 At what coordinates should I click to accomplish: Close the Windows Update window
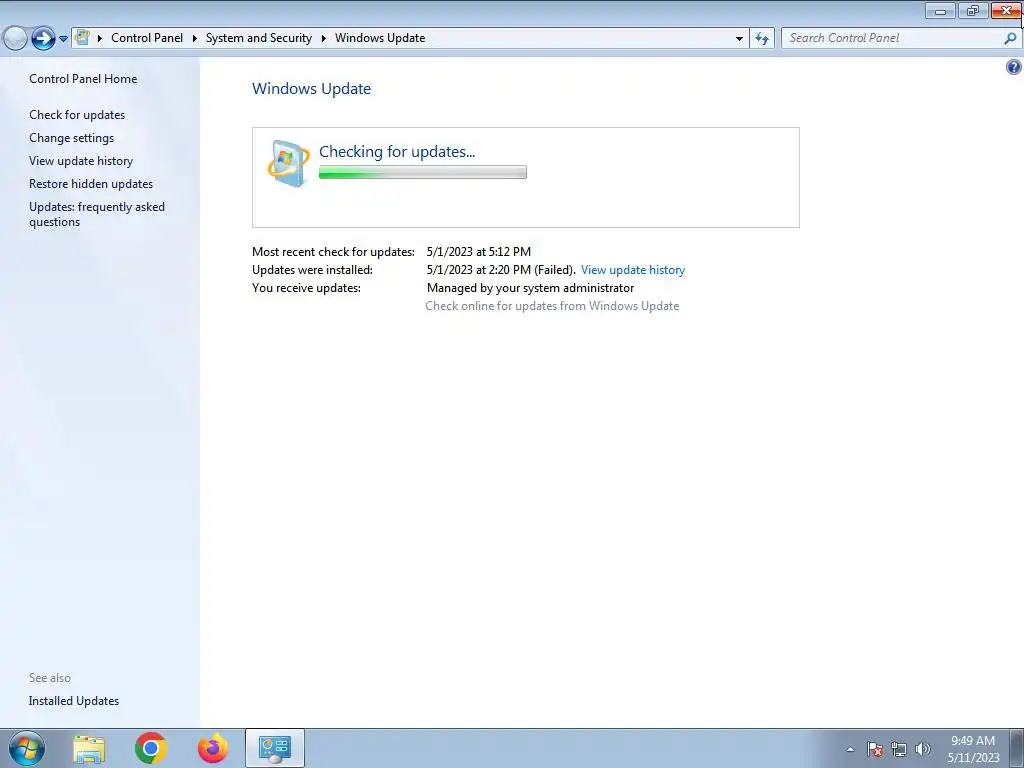point(1006,10)
